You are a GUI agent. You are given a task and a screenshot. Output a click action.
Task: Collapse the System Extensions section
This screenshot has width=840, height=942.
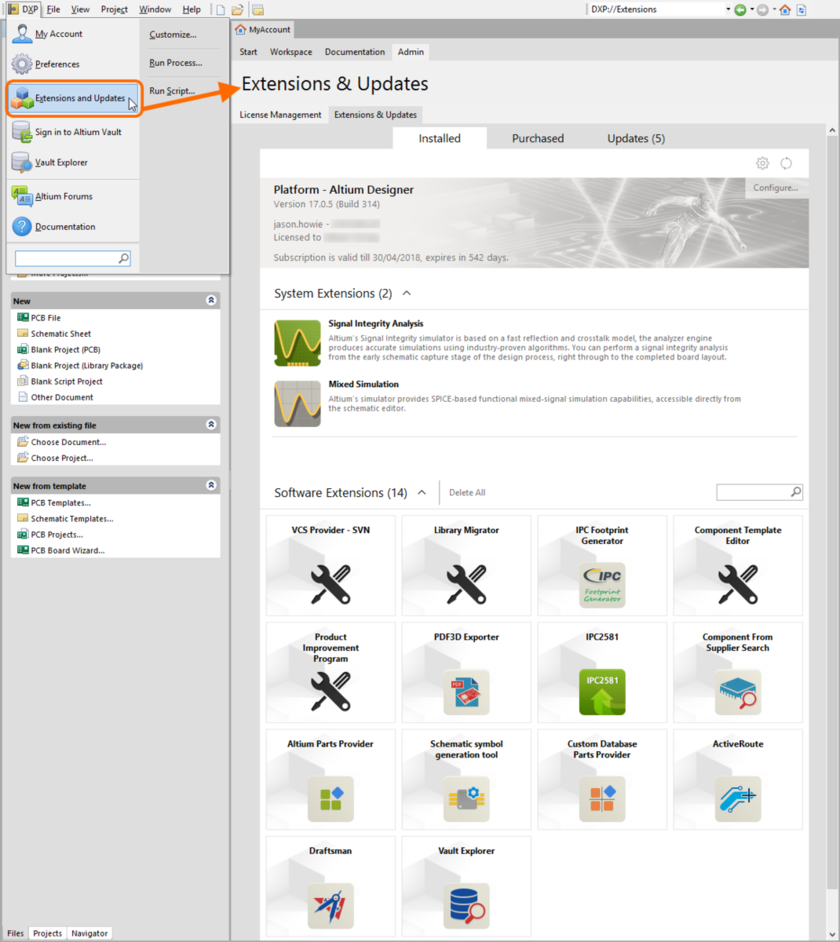click(408, 292)
